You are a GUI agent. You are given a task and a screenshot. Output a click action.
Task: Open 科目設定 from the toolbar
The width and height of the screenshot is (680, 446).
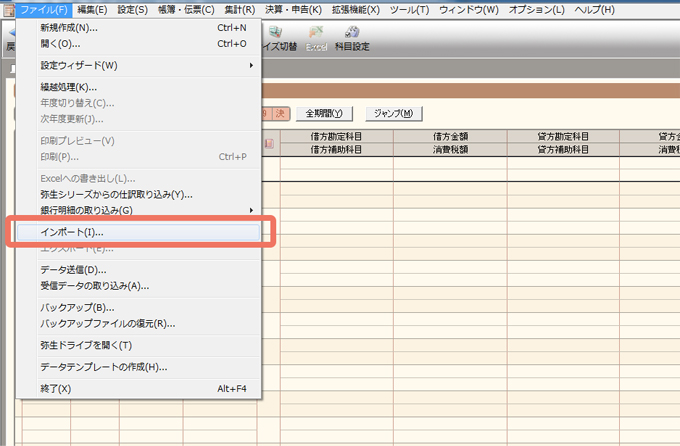pyautogui.click(x=350, y=40)
